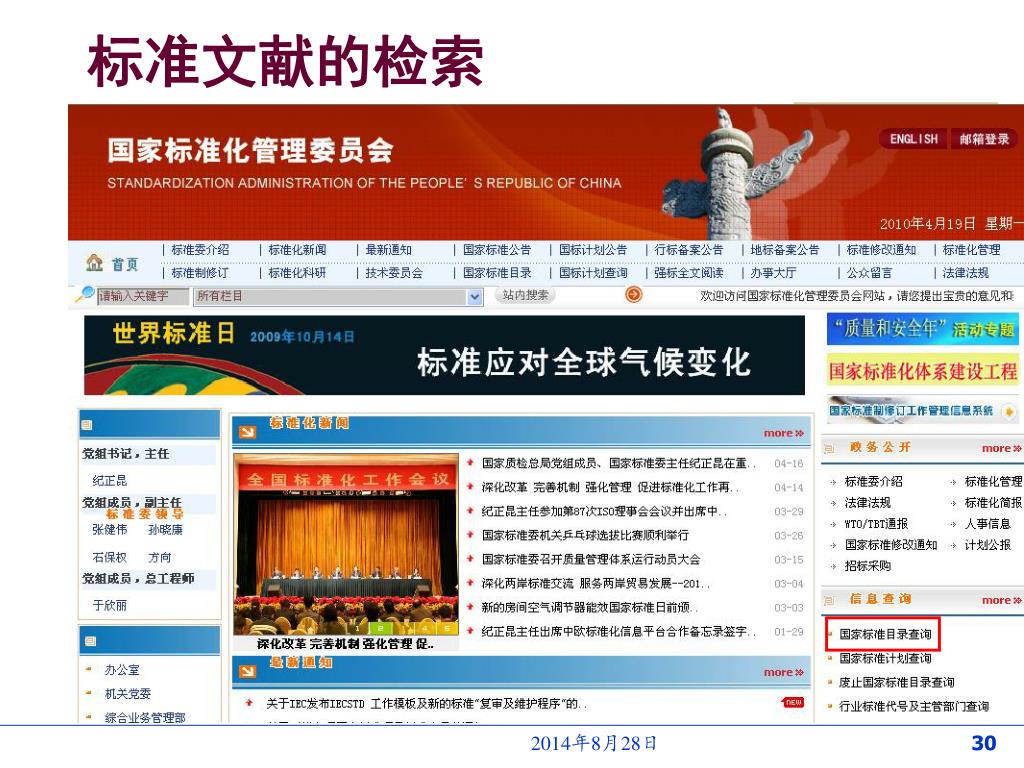Open 国家标准公告 menu item
Image resolution: width=1024 pixels, height=768 pixels.
pyautogui.click(x=497, y=249)
